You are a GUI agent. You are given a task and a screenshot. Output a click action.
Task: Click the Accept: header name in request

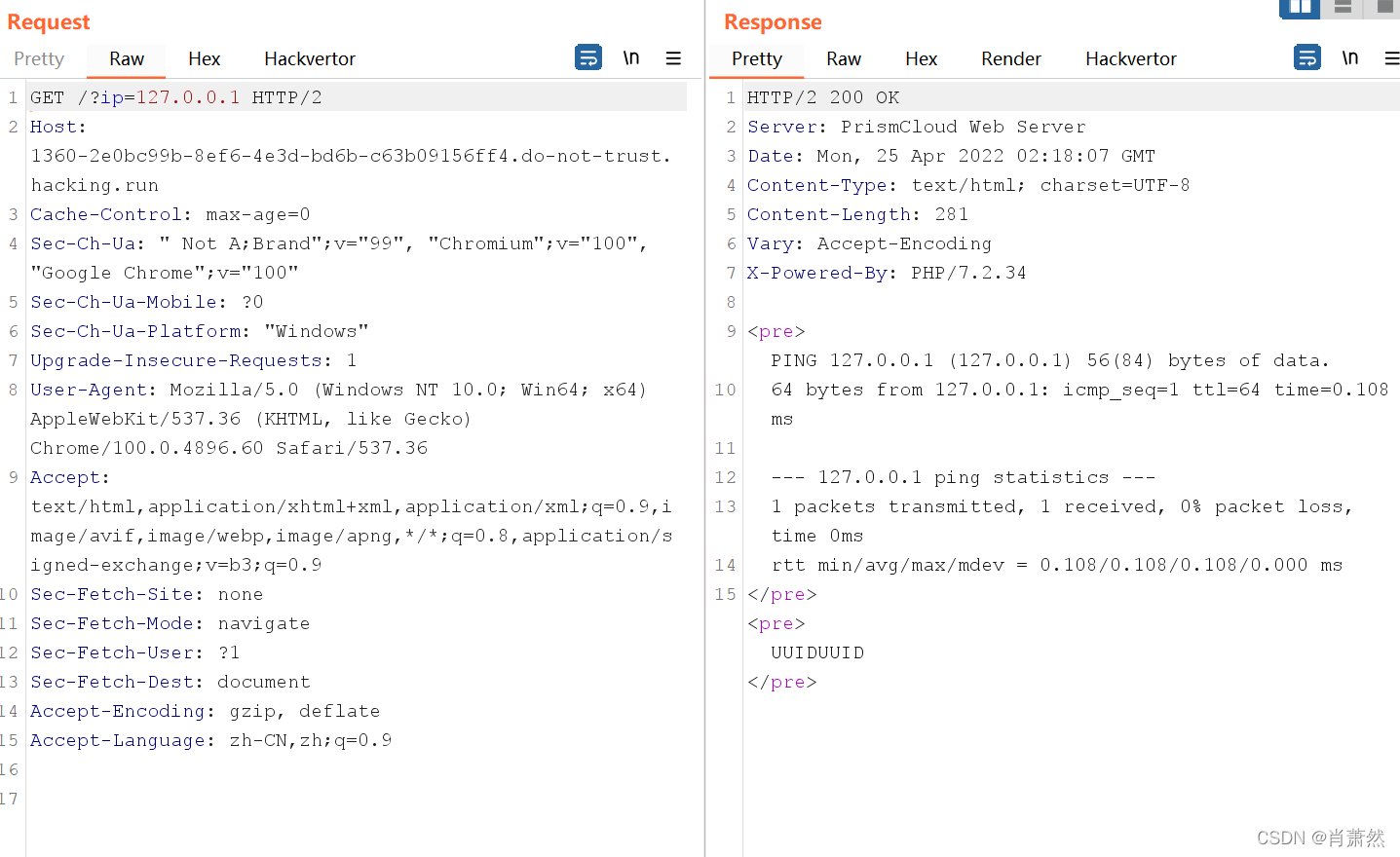(x=70, y=477)
